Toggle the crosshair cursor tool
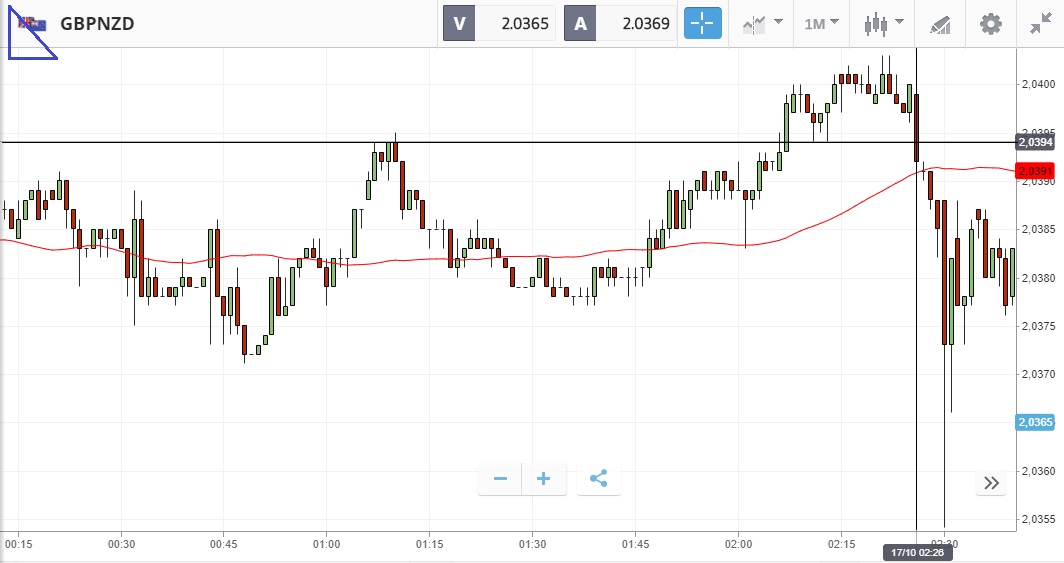The width and height of the screenshot is (1064, 563). [x=702, y=23]
